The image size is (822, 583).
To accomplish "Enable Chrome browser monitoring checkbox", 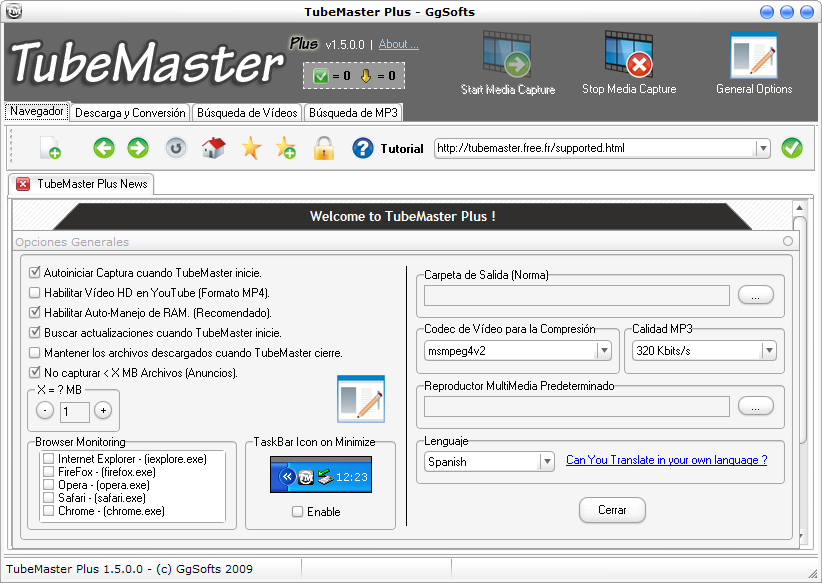I will click(x=48, y=511).
